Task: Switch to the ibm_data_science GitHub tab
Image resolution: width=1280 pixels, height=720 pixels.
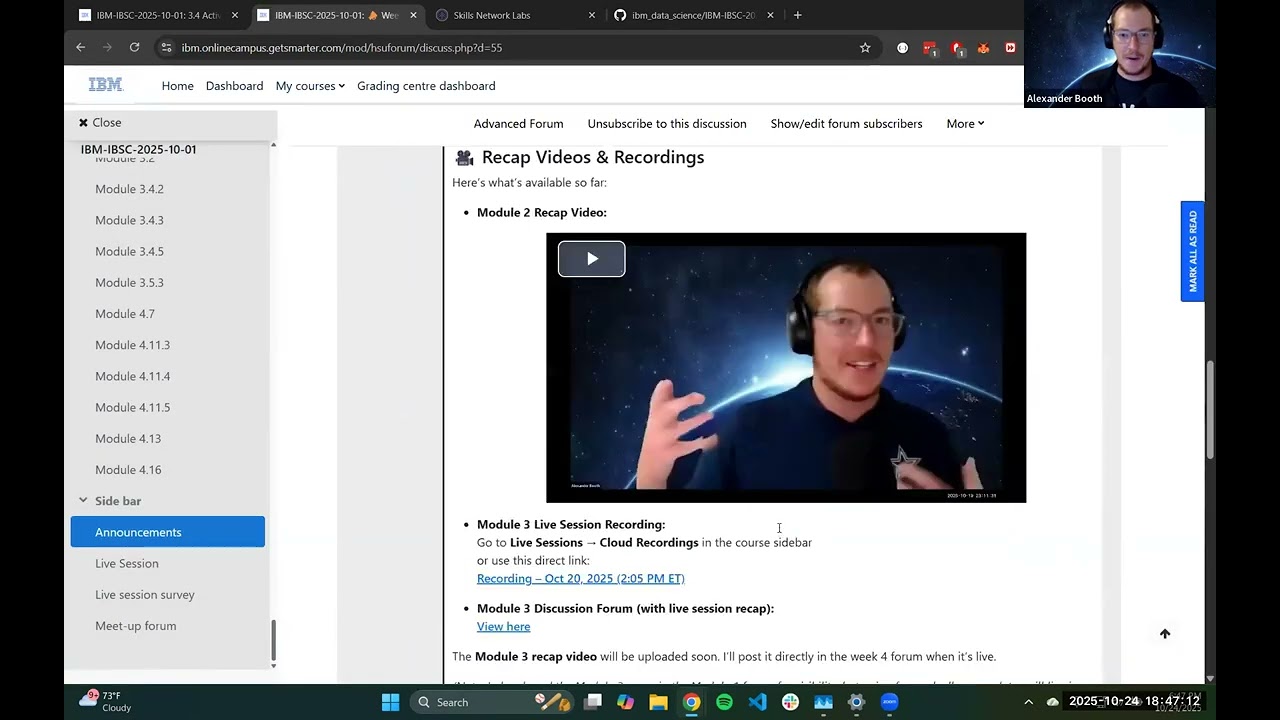Action: click(693, 15)
